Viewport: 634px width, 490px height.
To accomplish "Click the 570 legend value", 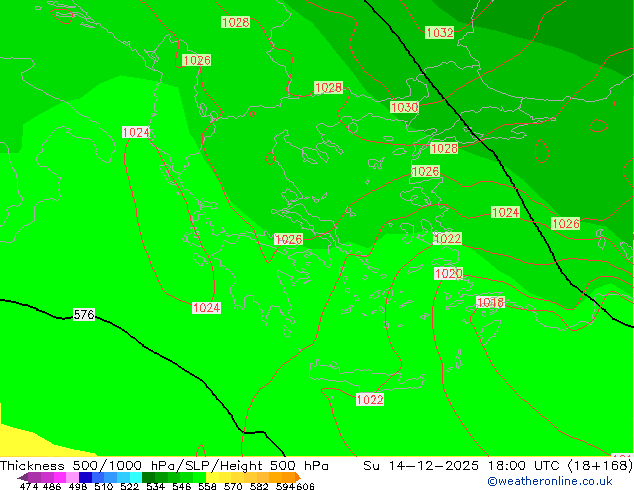I will pyautogui.click(x=233, y=486).
